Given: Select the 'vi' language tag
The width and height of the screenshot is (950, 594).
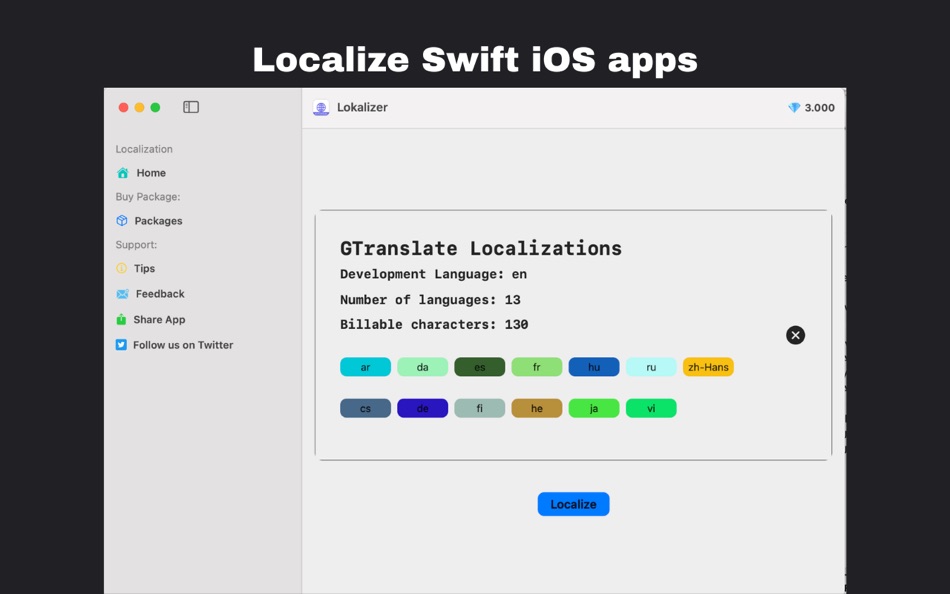Looking at the screenshot, I should coord(651,409).
